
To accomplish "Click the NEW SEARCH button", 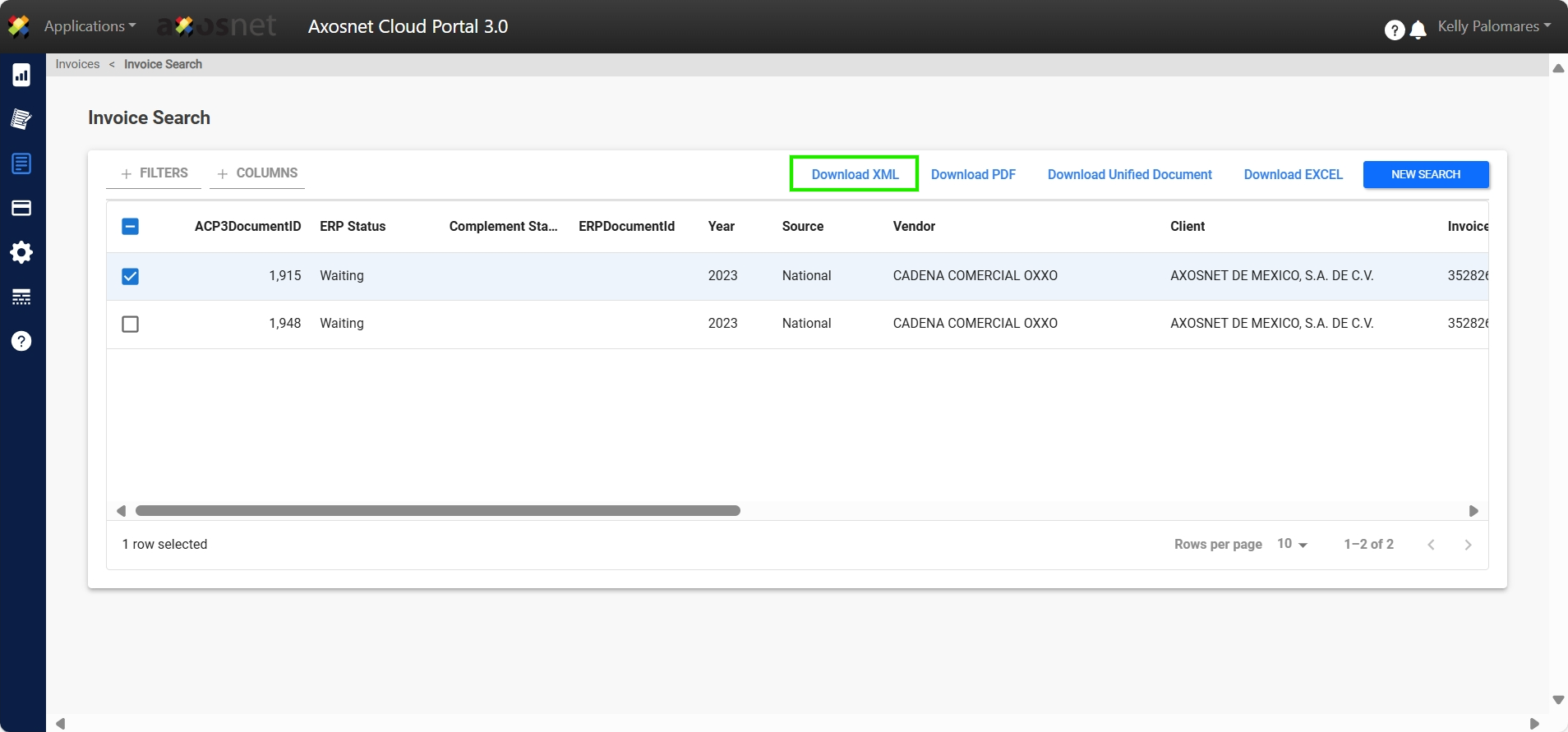I will tap(1425, 174).
